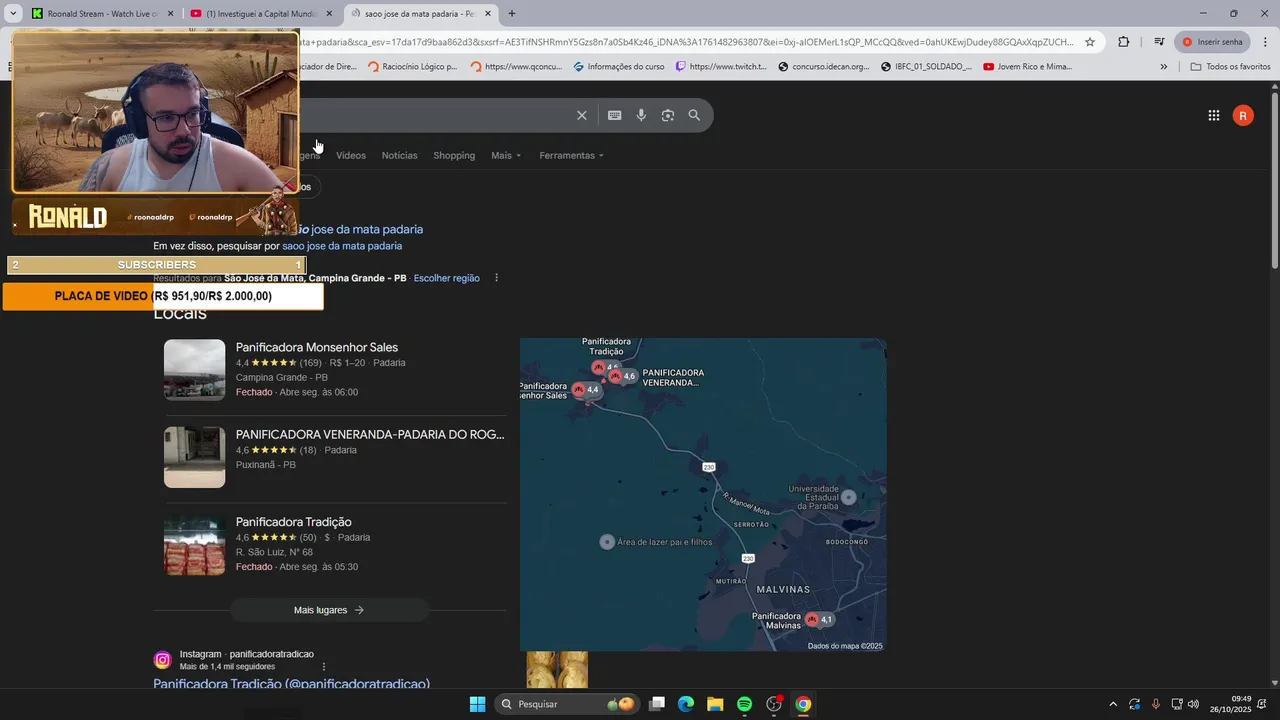Click Escolher região link
Image resolution: width=1280 pixels, height=720 pixels.
446,278
